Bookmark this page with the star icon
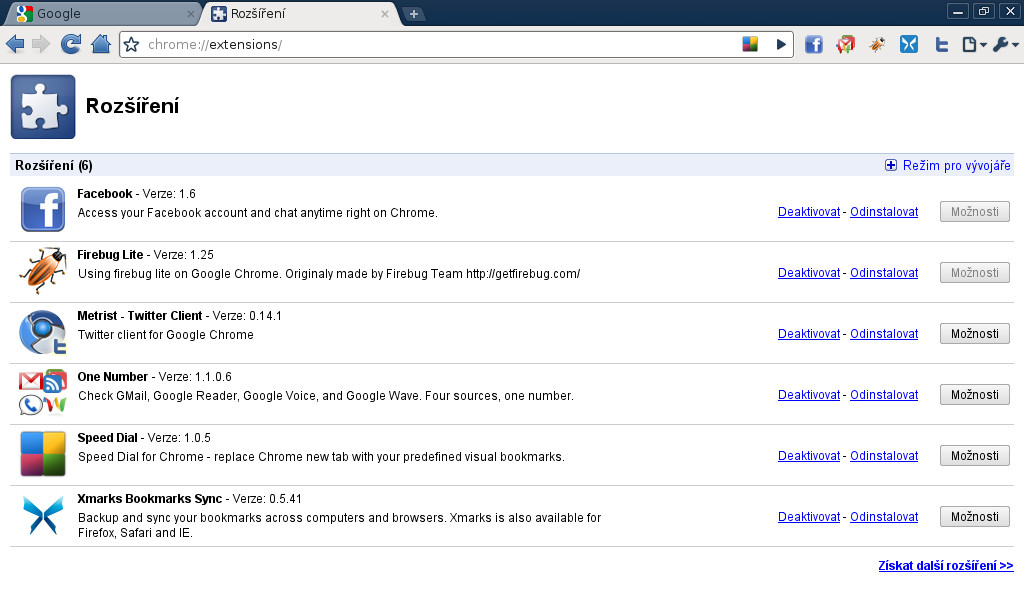1024x600 pixels. pos(131,45)
